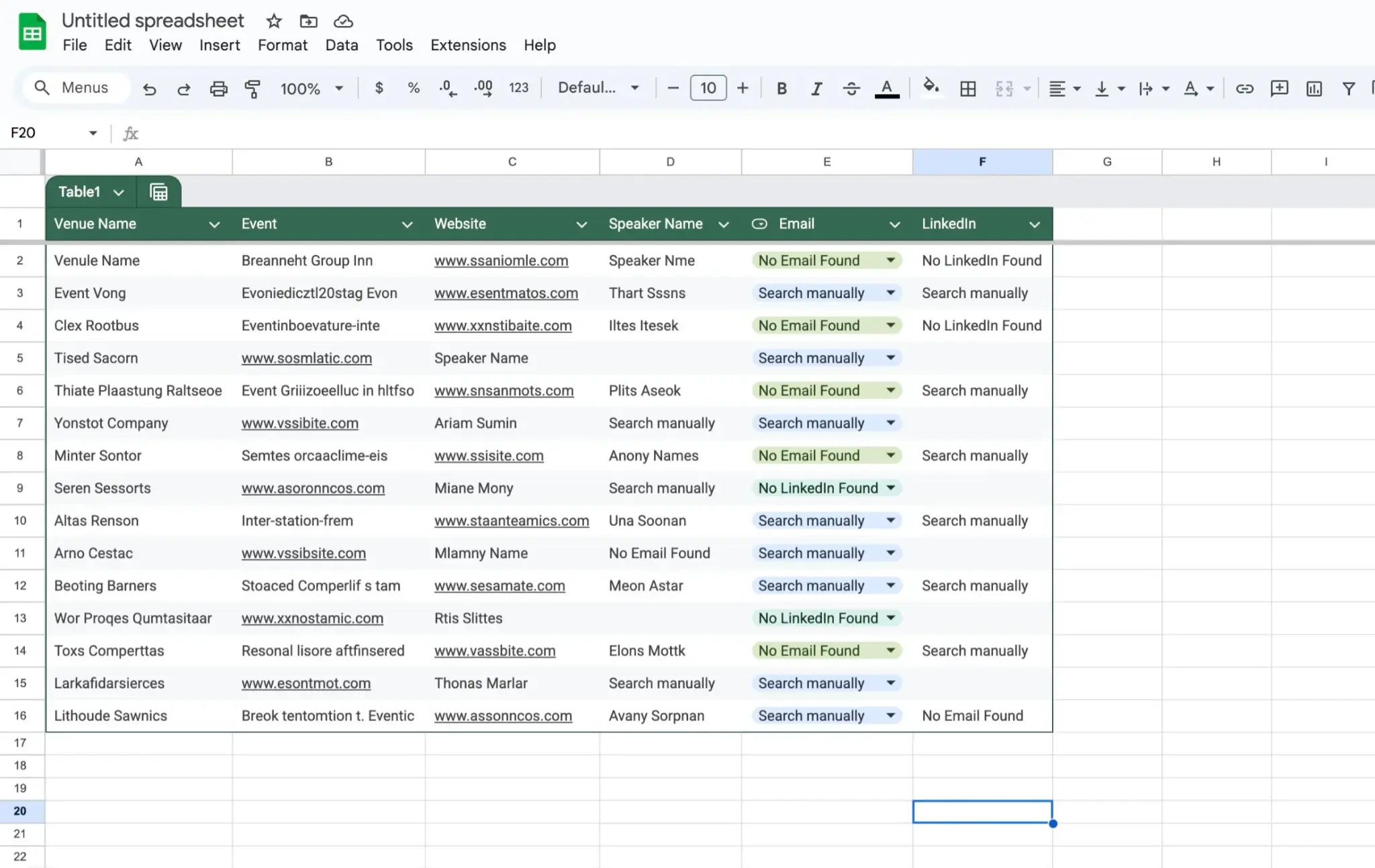Viewport: 1375px width, 868px height.
Task: Toggle strikethrough formatting
Action: click(x=851, y=88)
